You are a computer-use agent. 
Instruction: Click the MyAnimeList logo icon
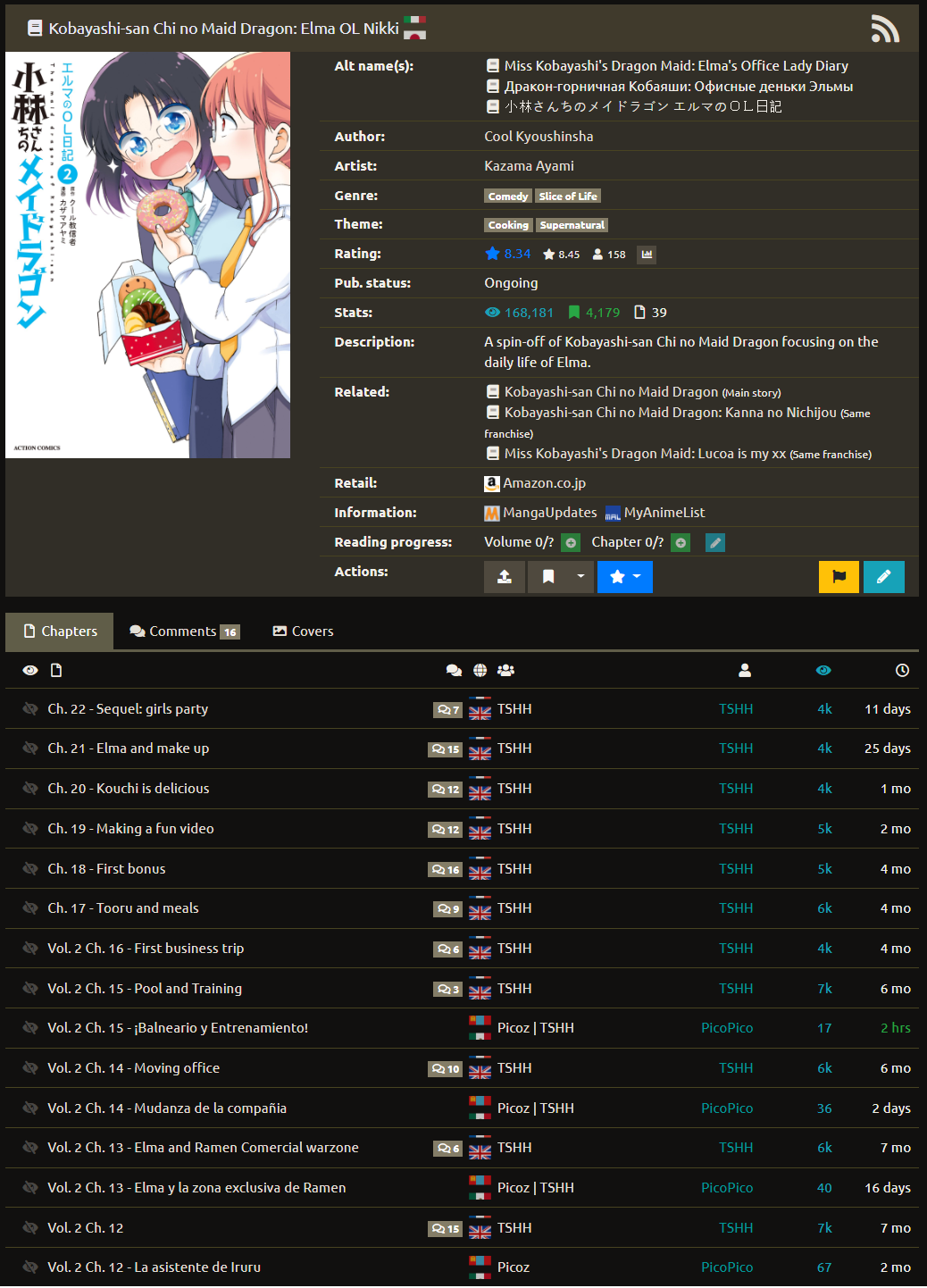coord(613,513)
